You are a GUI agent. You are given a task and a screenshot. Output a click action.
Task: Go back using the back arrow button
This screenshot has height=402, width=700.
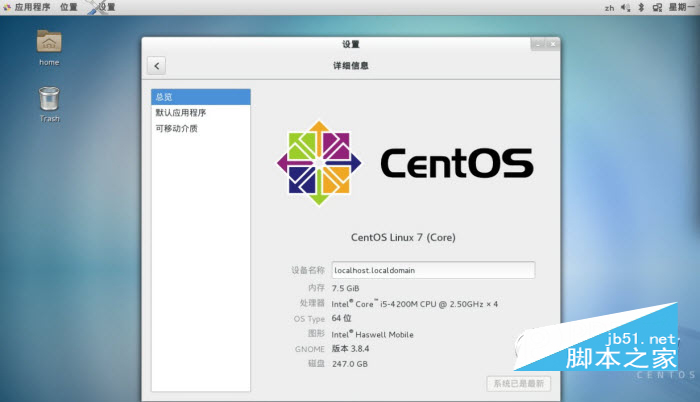click(x=156, y=66)
